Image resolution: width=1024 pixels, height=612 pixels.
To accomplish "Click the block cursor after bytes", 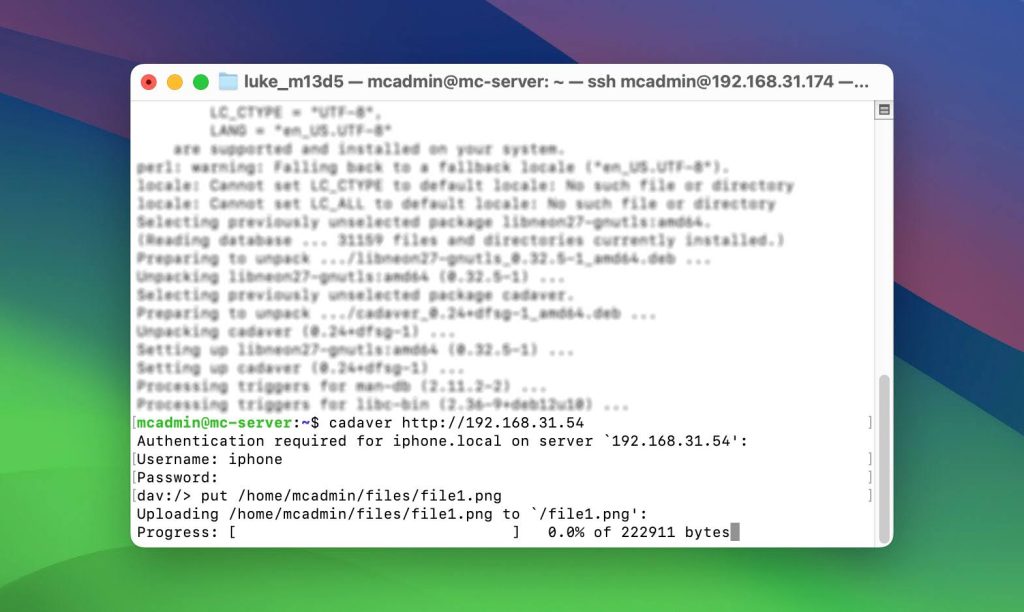I will tap(735, 532).
